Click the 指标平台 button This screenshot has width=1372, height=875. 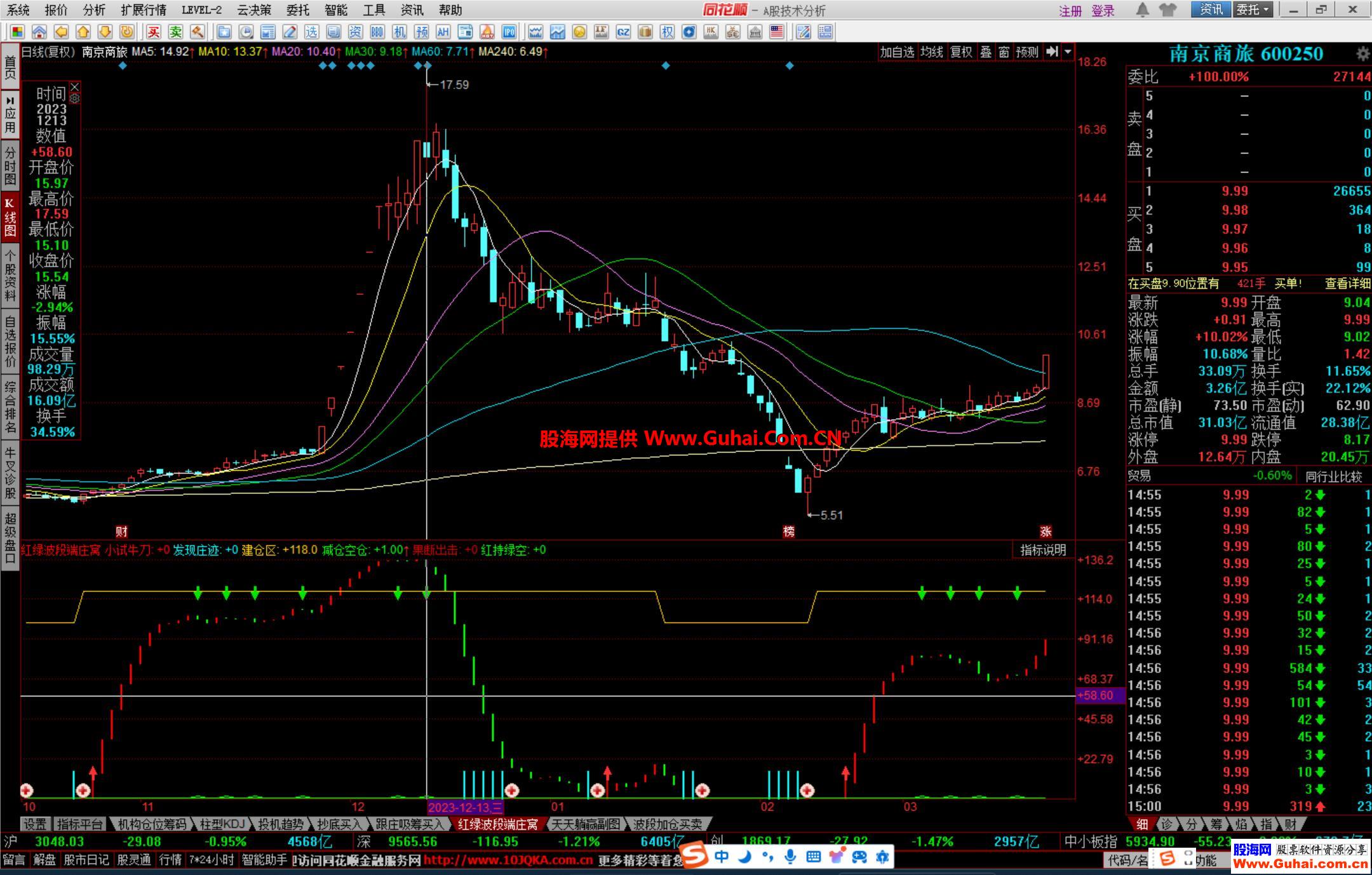(x=79, y=824)
